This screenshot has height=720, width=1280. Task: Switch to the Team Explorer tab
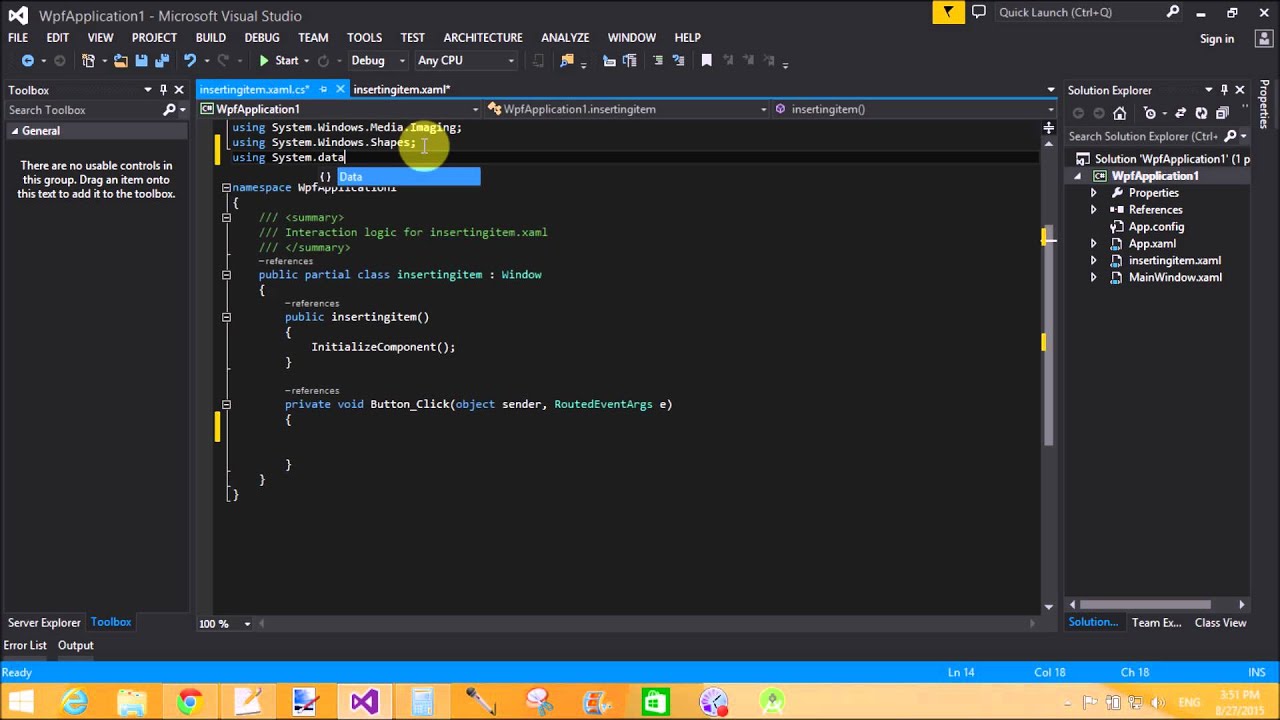coord(1157,623)
